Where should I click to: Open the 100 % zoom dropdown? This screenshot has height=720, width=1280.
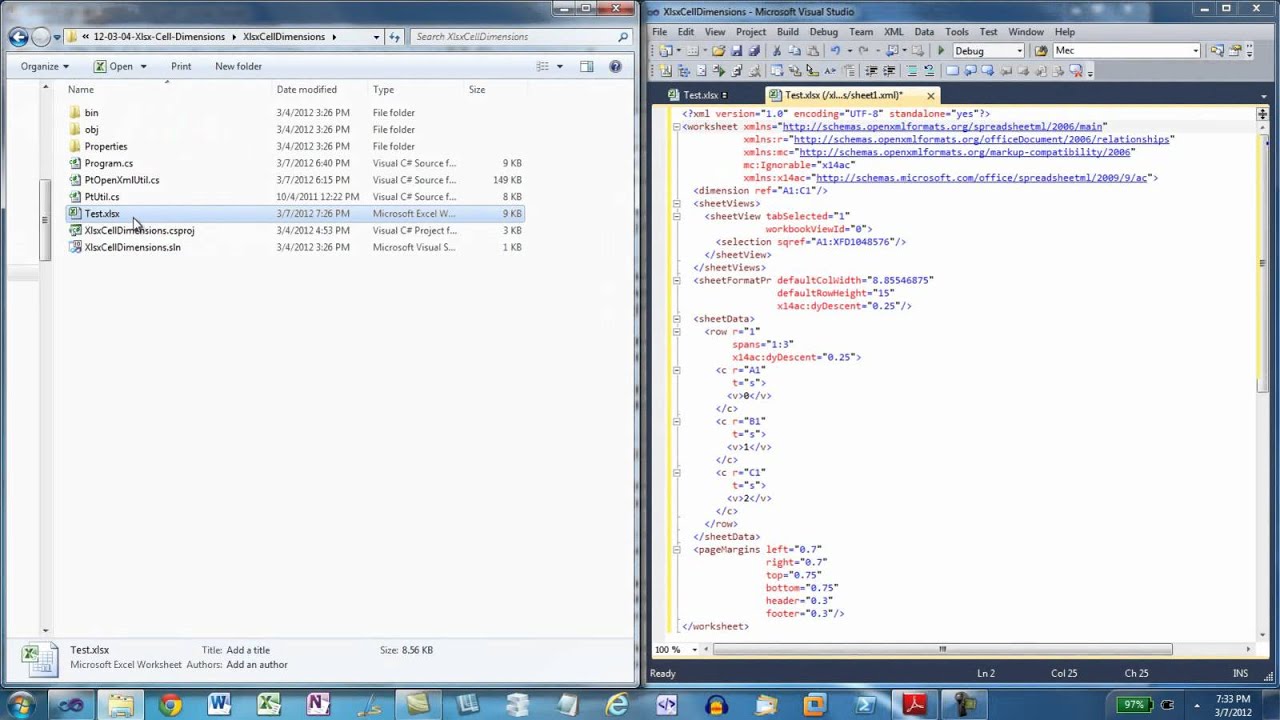pyautogui.click(x=695, y=650)
